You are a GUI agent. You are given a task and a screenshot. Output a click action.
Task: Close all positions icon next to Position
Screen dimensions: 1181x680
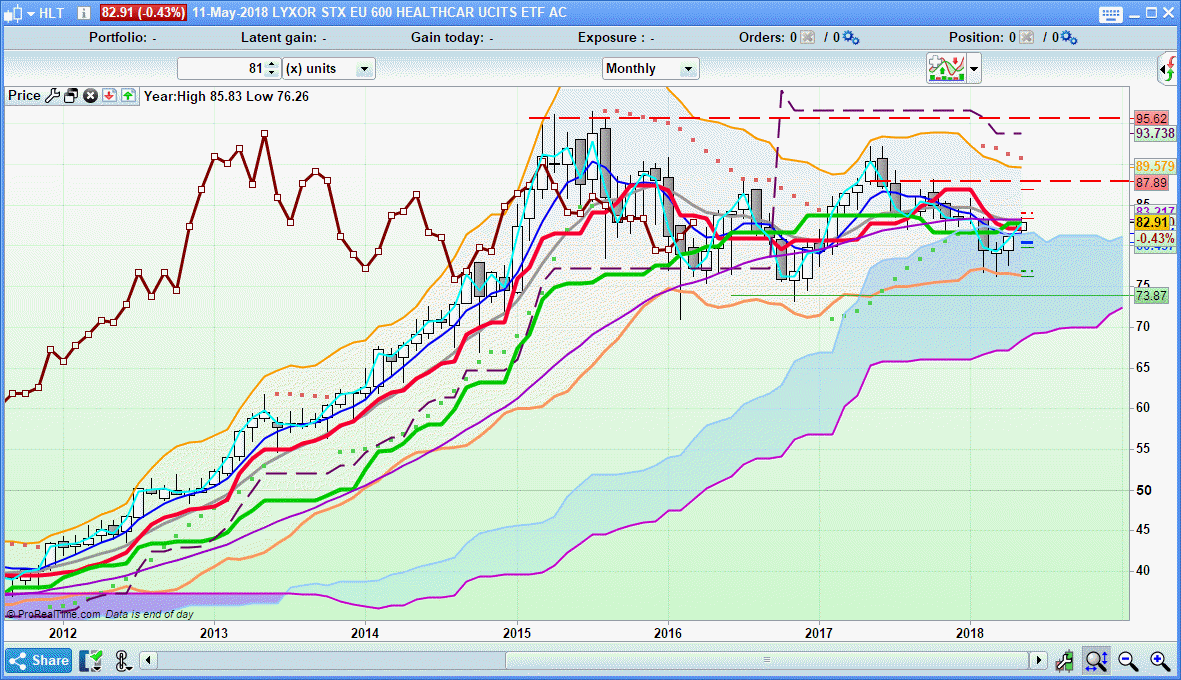tap(1026, 38)
